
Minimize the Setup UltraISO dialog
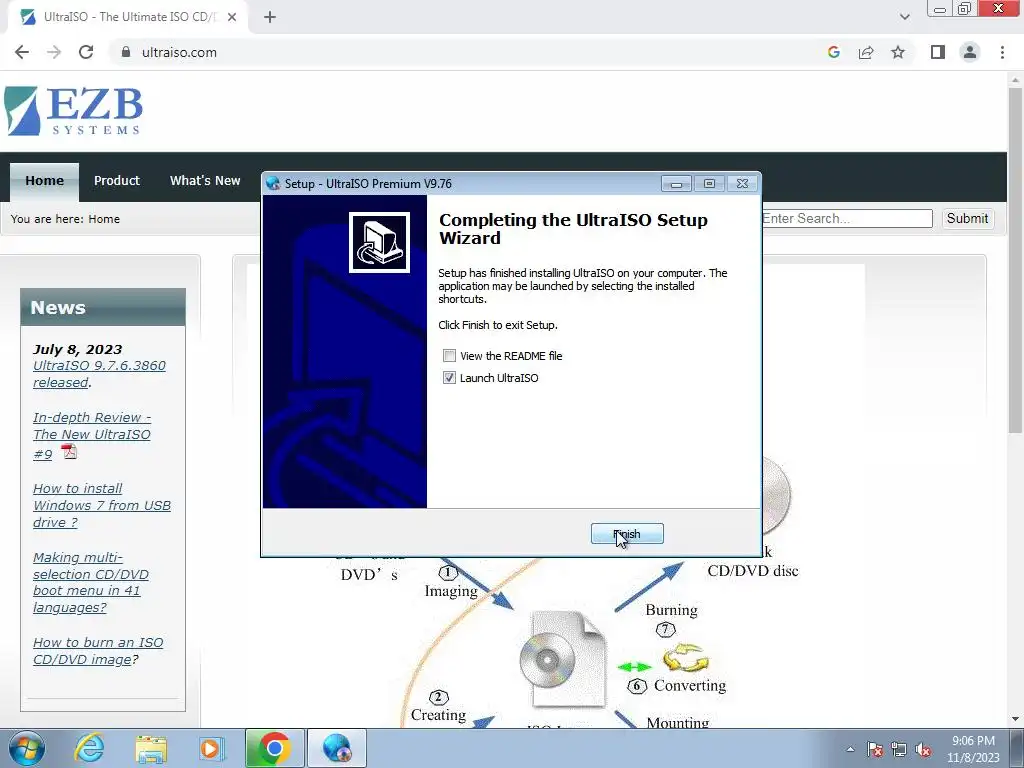677,184
